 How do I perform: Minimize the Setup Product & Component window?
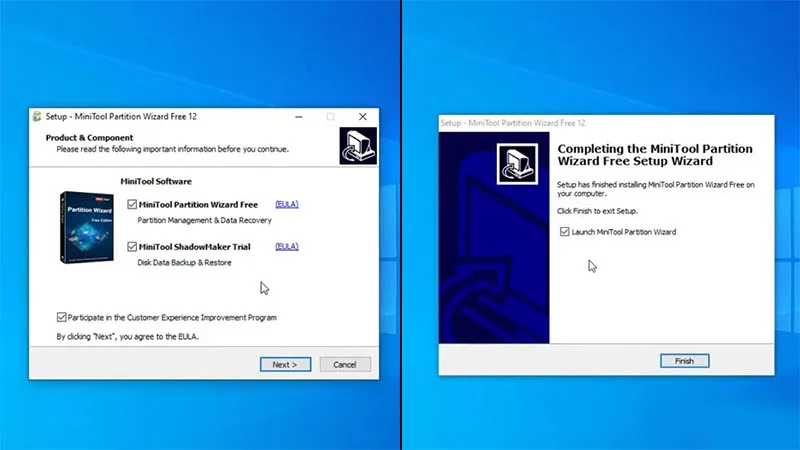(299, 117)
